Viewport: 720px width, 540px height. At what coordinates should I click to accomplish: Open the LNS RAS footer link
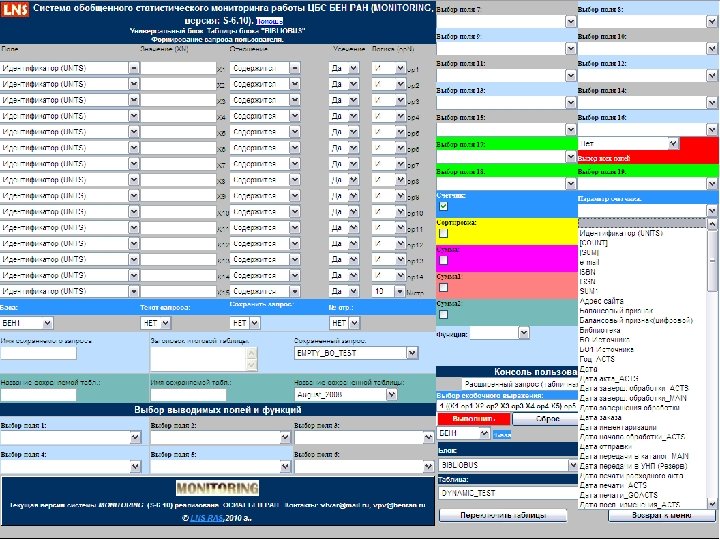coord(206,518)
